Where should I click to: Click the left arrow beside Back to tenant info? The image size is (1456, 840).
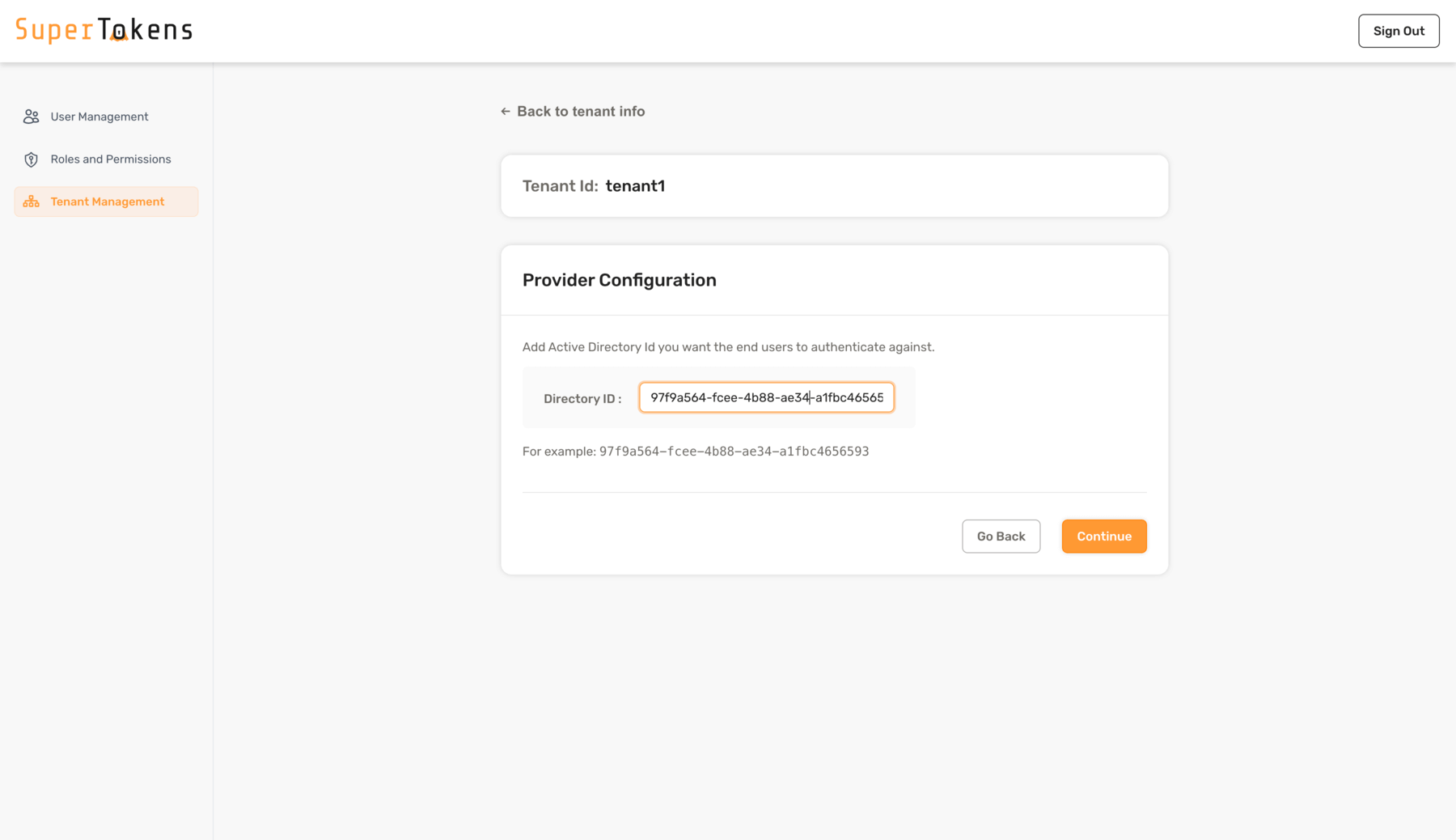[506, 112]
